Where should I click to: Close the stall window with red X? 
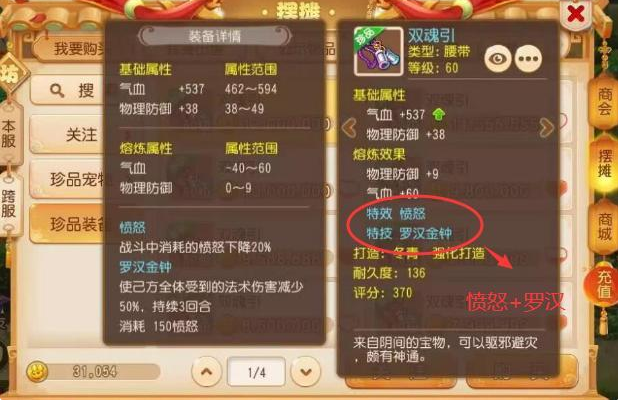575,15
